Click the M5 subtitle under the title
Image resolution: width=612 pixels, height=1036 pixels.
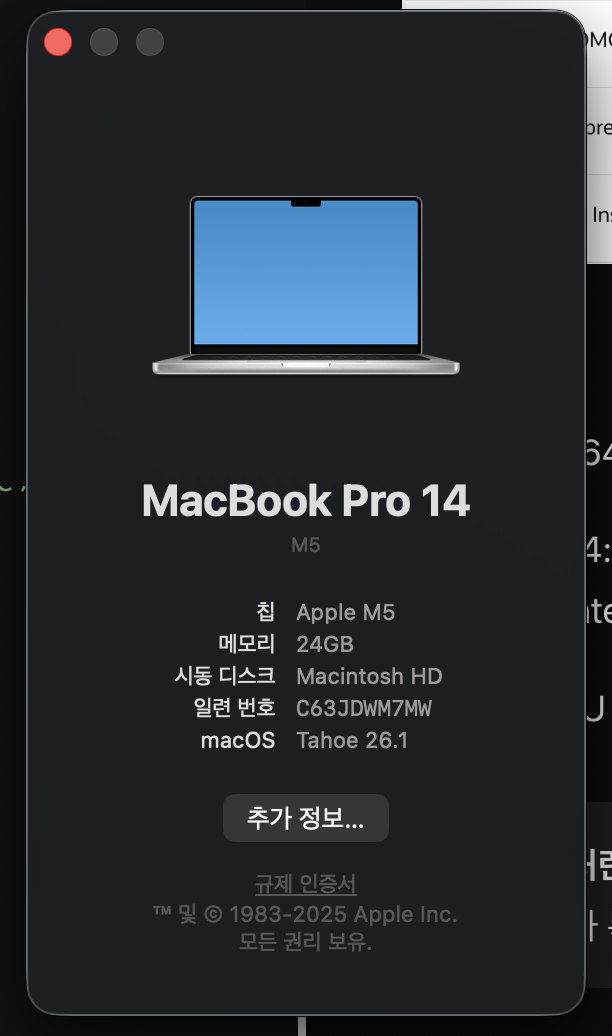[306, 545]
